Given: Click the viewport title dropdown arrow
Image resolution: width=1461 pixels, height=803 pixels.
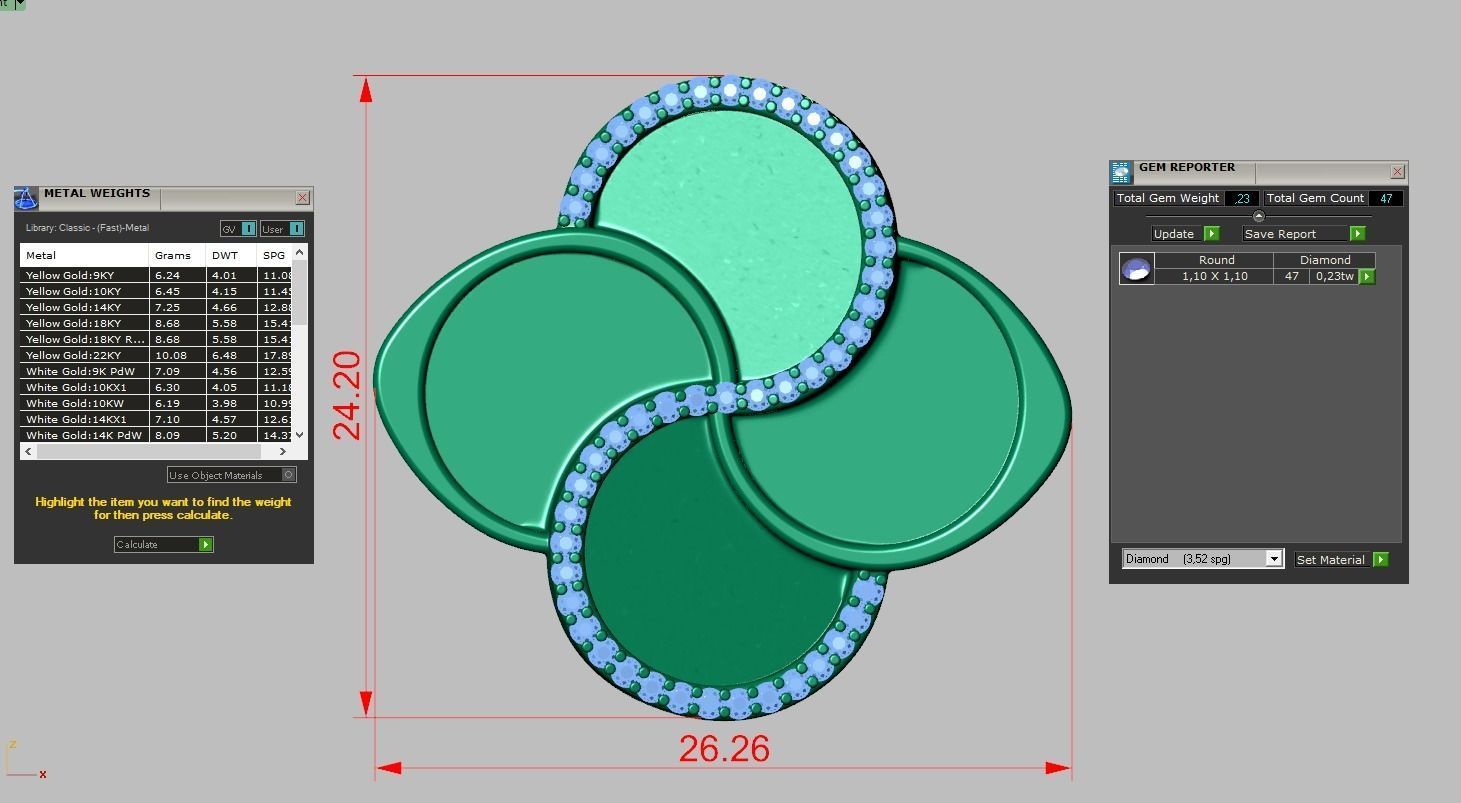Looking at the screenshot, I should (x=20, y=4).
